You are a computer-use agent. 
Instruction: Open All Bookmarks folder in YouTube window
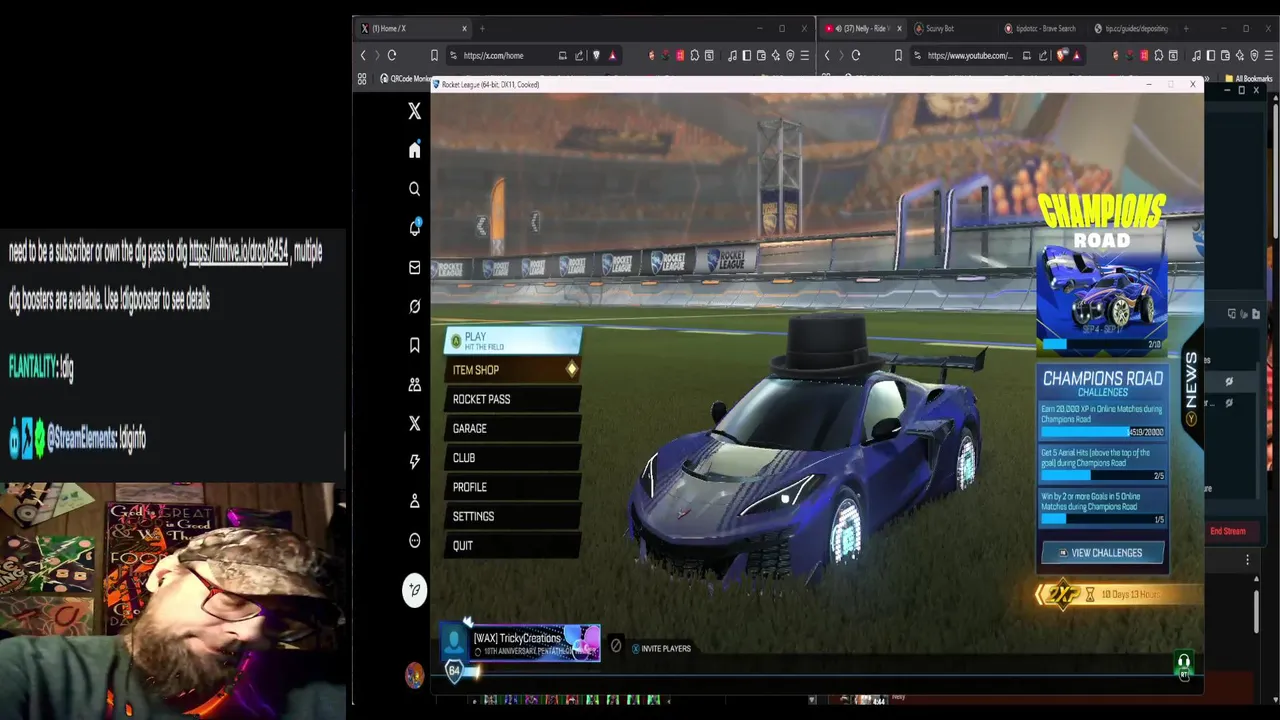click(x=1248, y=78)
